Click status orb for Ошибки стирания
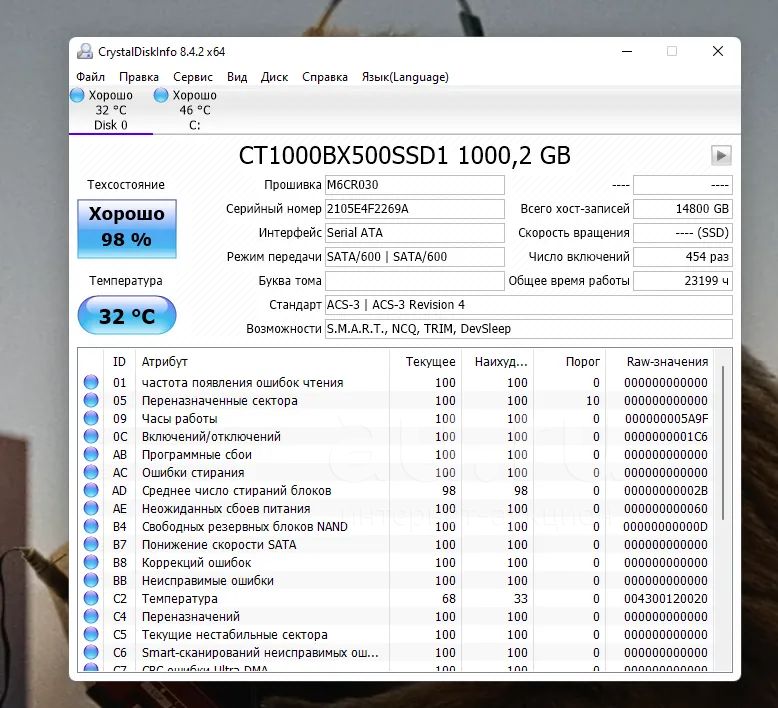This screenshot has width=778, height=708. [x=91, y=472]
